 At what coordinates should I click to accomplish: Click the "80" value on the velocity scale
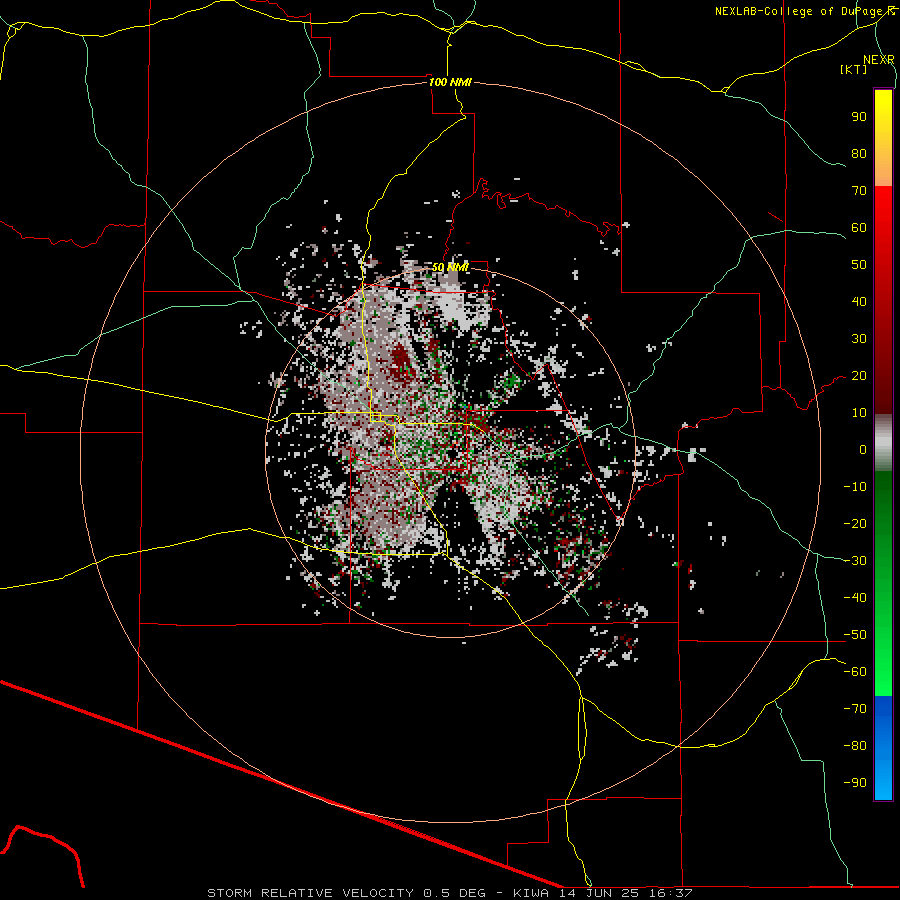(859, 153)
